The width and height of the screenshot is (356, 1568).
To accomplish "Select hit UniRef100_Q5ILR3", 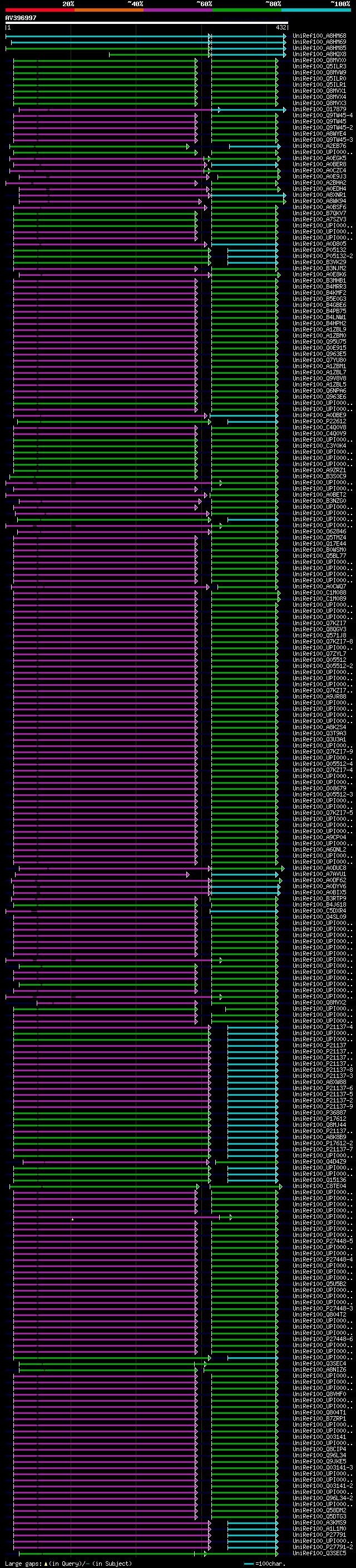I will coord(319,66).
